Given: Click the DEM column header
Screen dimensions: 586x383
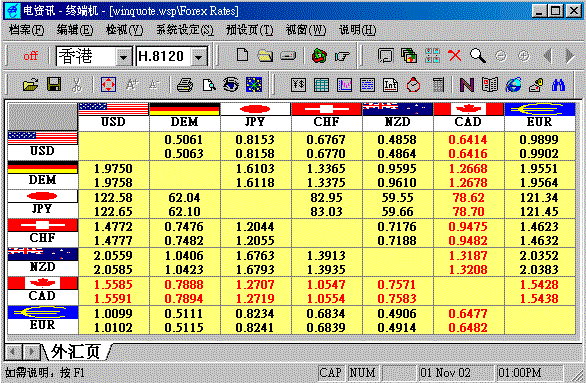Looking at the screenshot, I should (x=184, y=117).
